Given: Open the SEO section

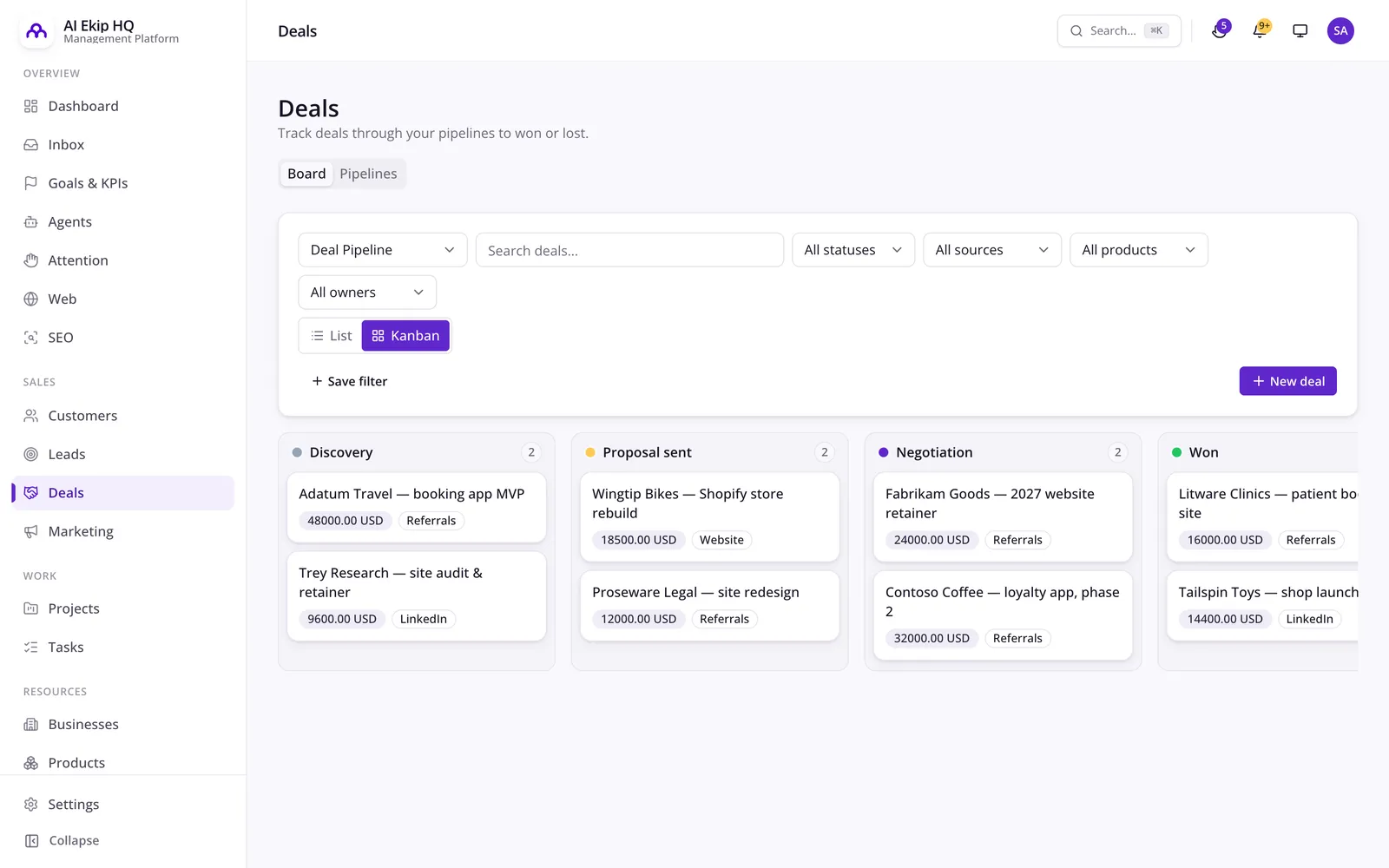Looking at the screenshot, I should click(x=123, y=338).
